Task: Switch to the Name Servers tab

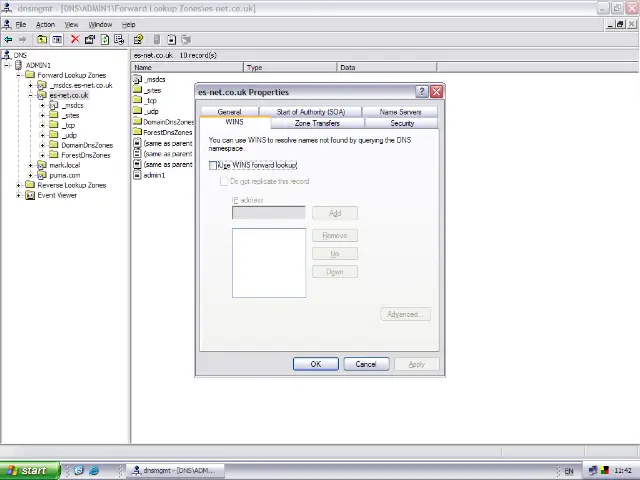Action: 400,112
